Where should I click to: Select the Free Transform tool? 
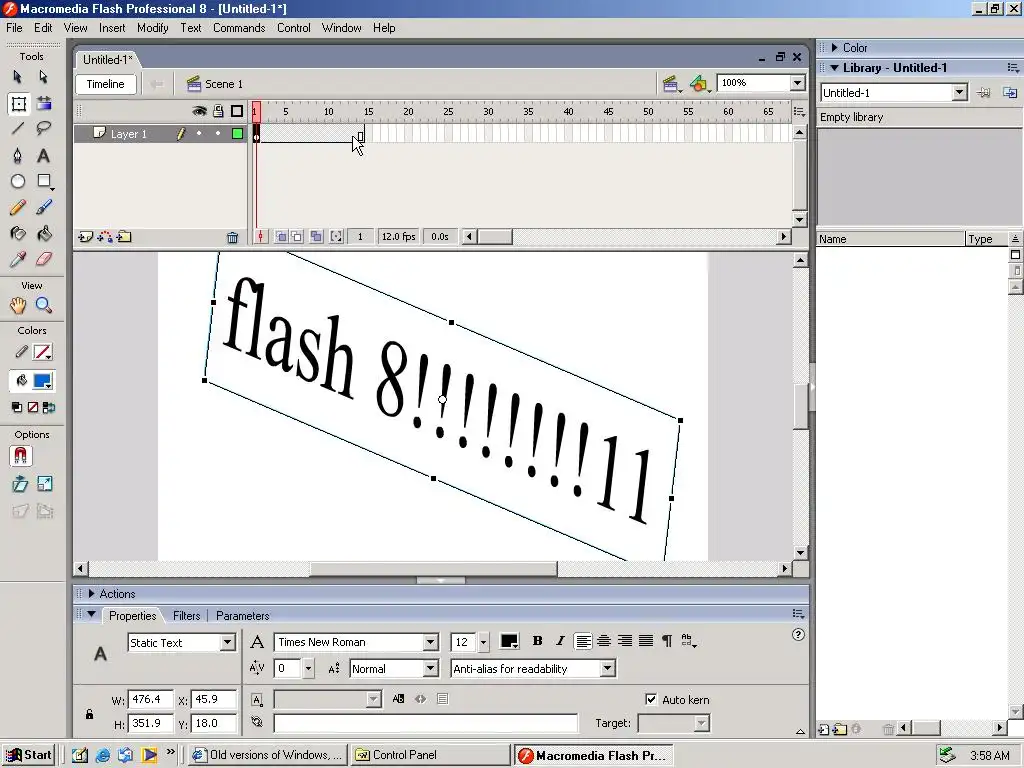18,103
